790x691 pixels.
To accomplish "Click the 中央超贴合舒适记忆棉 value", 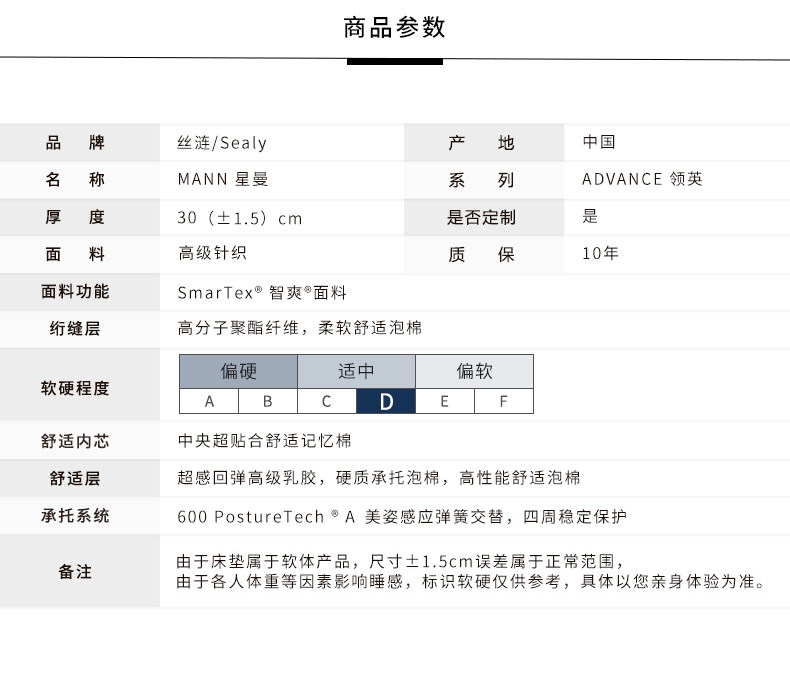I will [265, 441].
